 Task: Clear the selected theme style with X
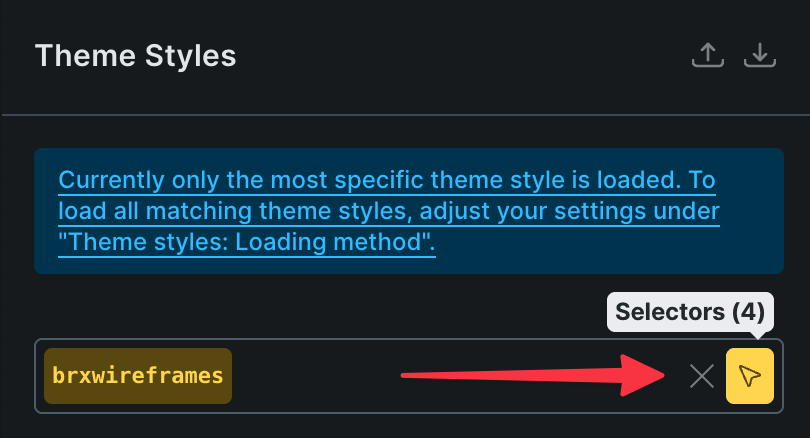tap(702, 376)
